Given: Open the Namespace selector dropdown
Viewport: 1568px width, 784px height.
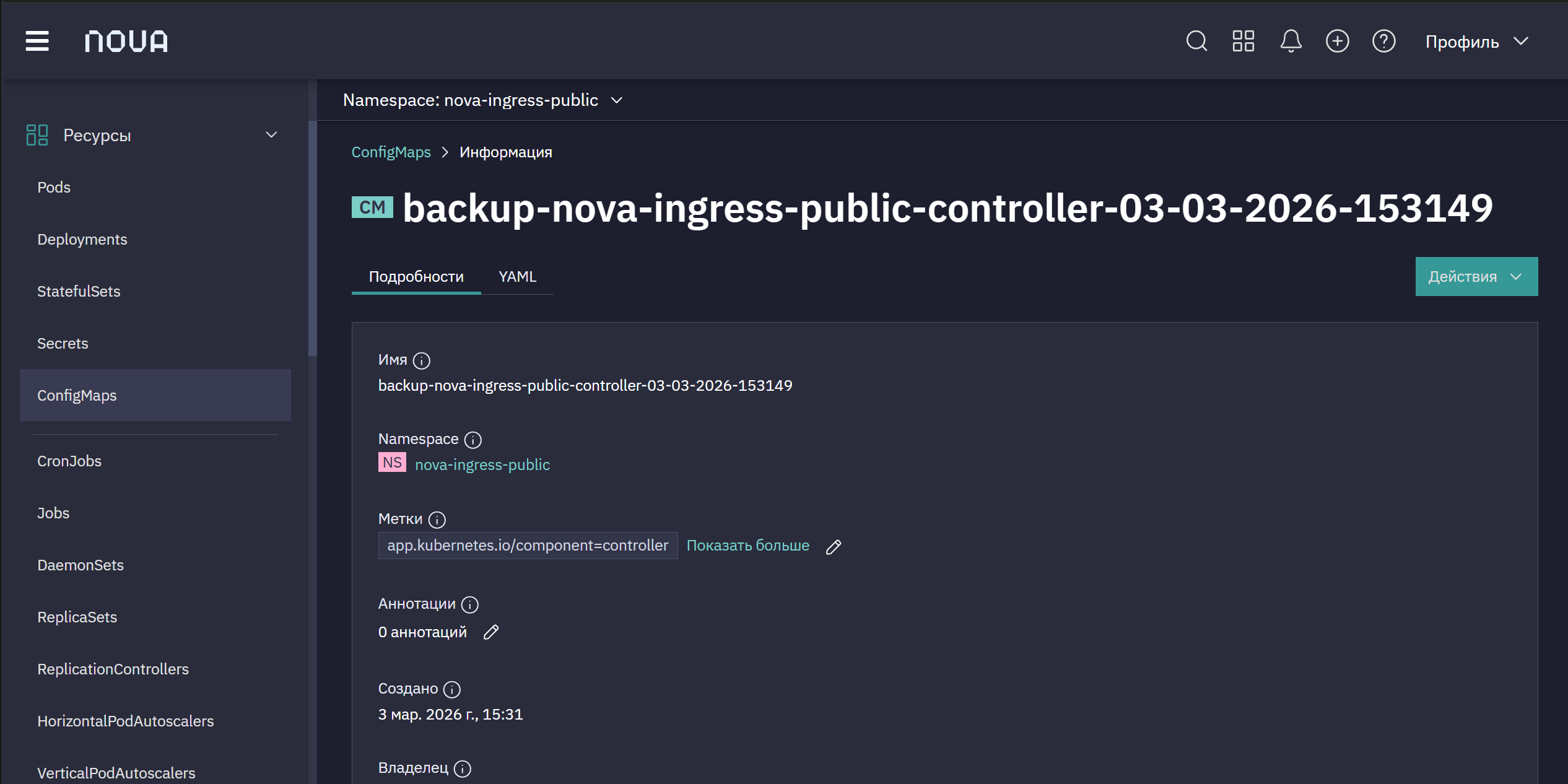Looking at the screenshot, I should [483, 100].
